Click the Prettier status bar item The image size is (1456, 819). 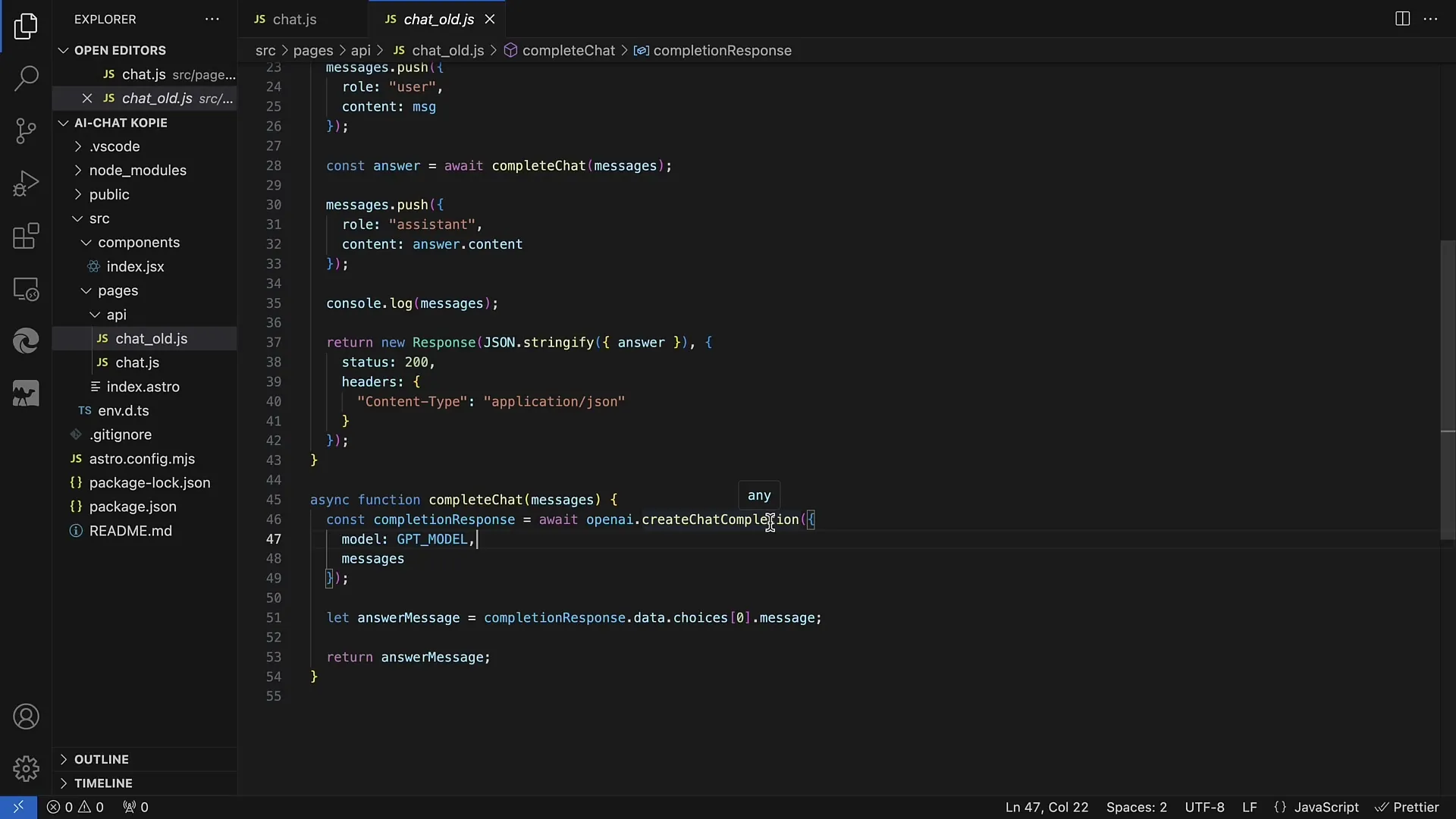1407,807
